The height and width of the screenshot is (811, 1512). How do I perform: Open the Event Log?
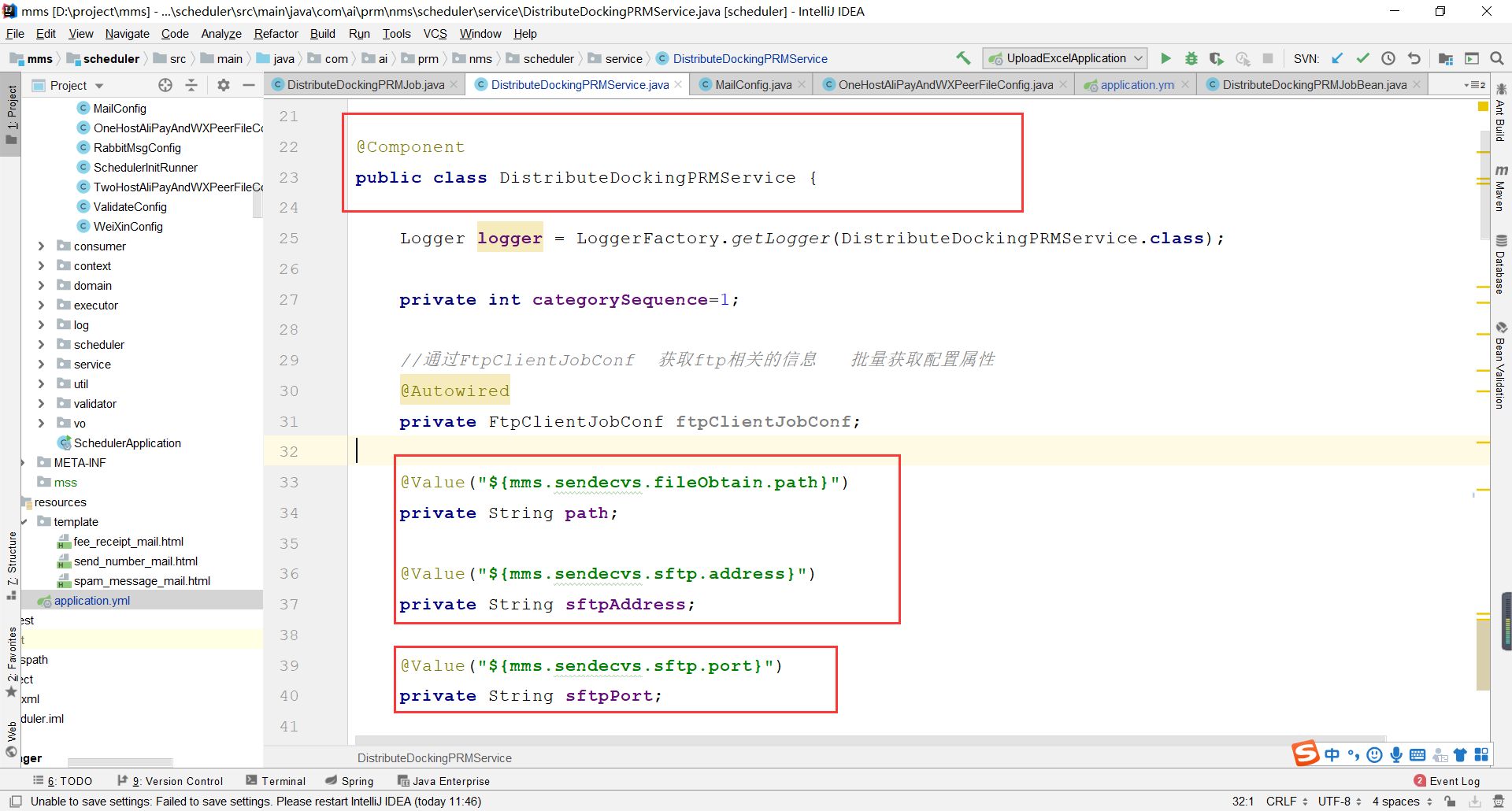(x=1447, y=781)
